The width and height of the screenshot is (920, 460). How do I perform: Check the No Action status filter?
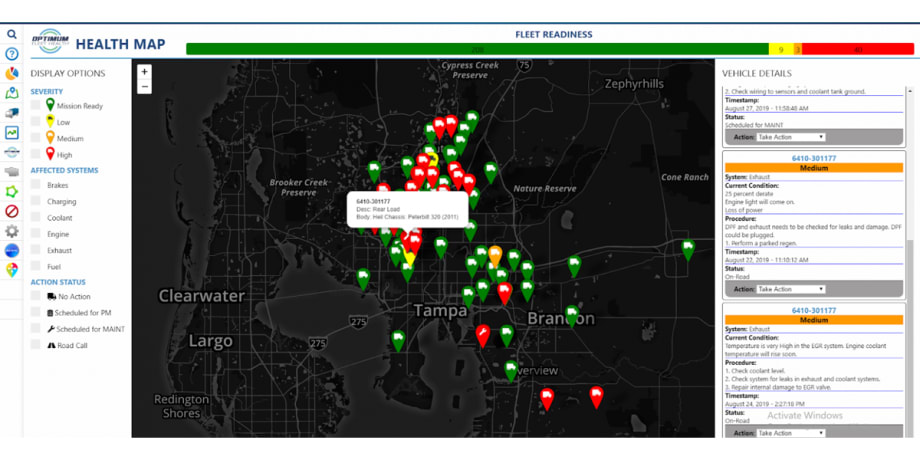click(x=36, y=296)
